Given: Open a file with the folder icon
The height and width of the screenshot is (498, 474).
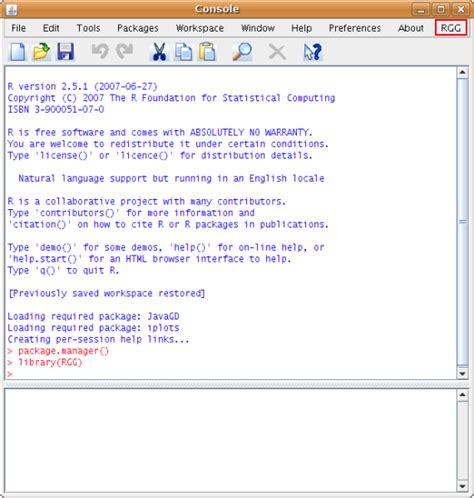Looking at the screenshot, I should (x=41, y=52).
